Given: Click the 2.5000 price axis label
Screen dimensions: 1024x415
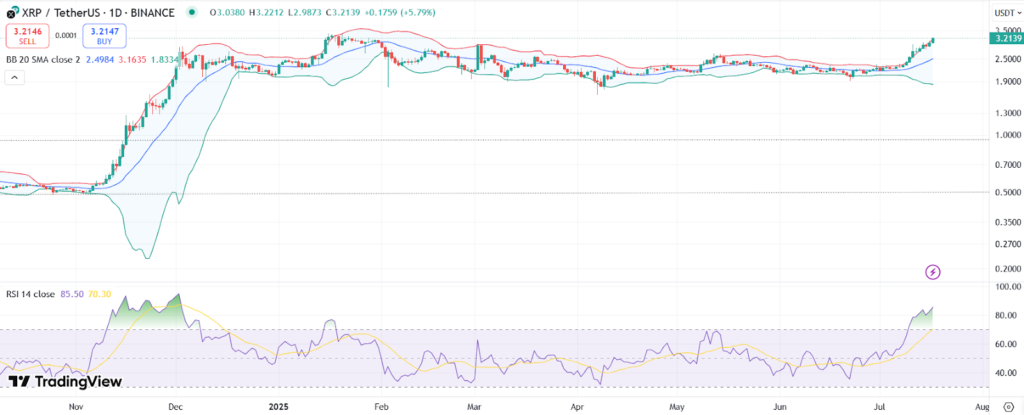Looking at the screenshot, I should pos(1008,59).
